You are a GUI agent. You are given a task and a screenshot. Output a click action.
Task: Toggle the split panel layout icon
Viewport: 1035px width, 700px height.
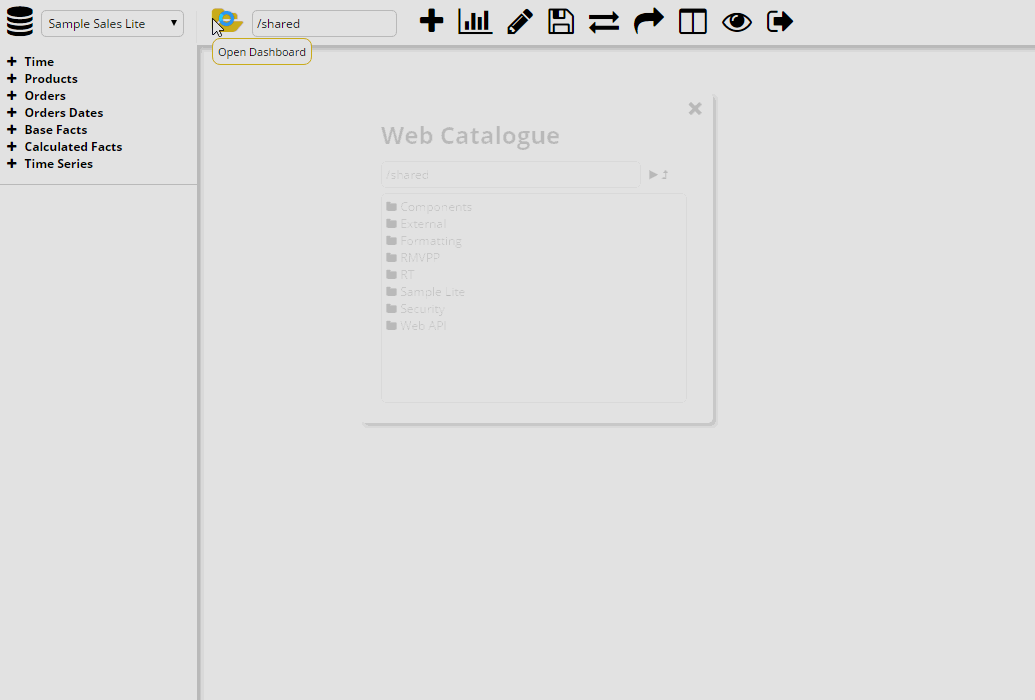pyautogui.click(x=693, y=21)
